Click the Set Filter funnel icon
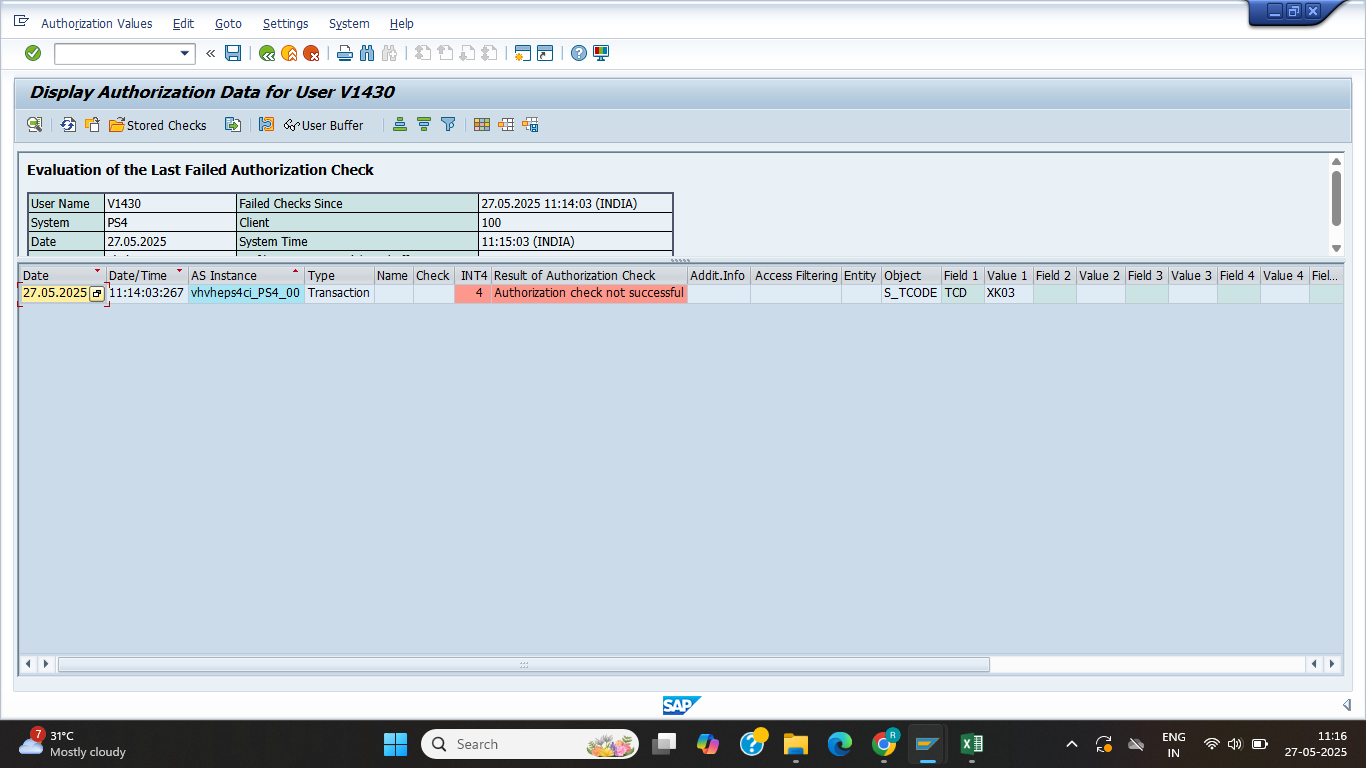1366x768 pixels. 448,125
